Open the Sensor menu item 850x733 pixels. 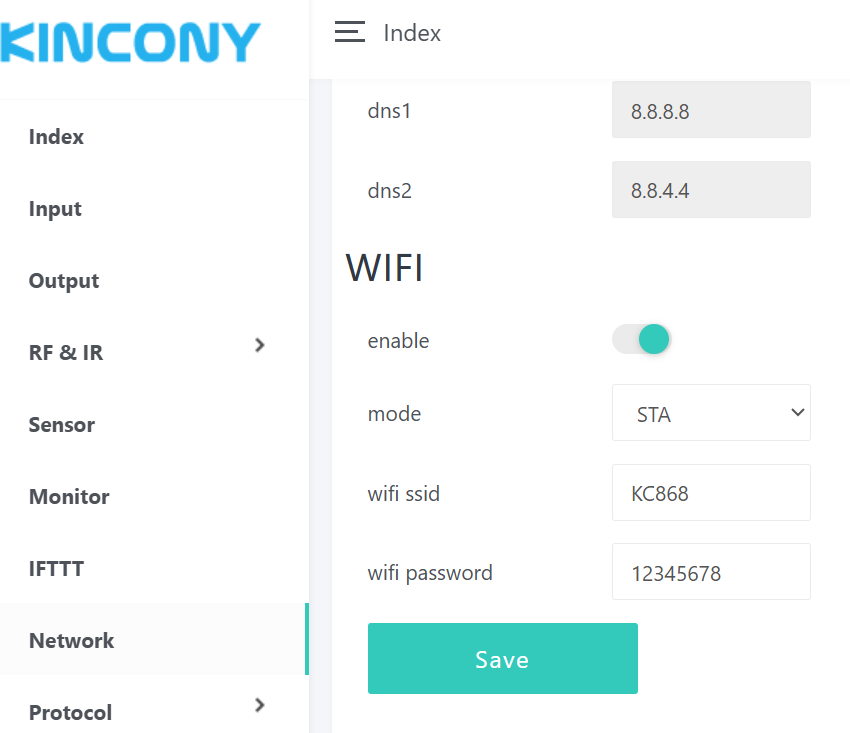62,425
